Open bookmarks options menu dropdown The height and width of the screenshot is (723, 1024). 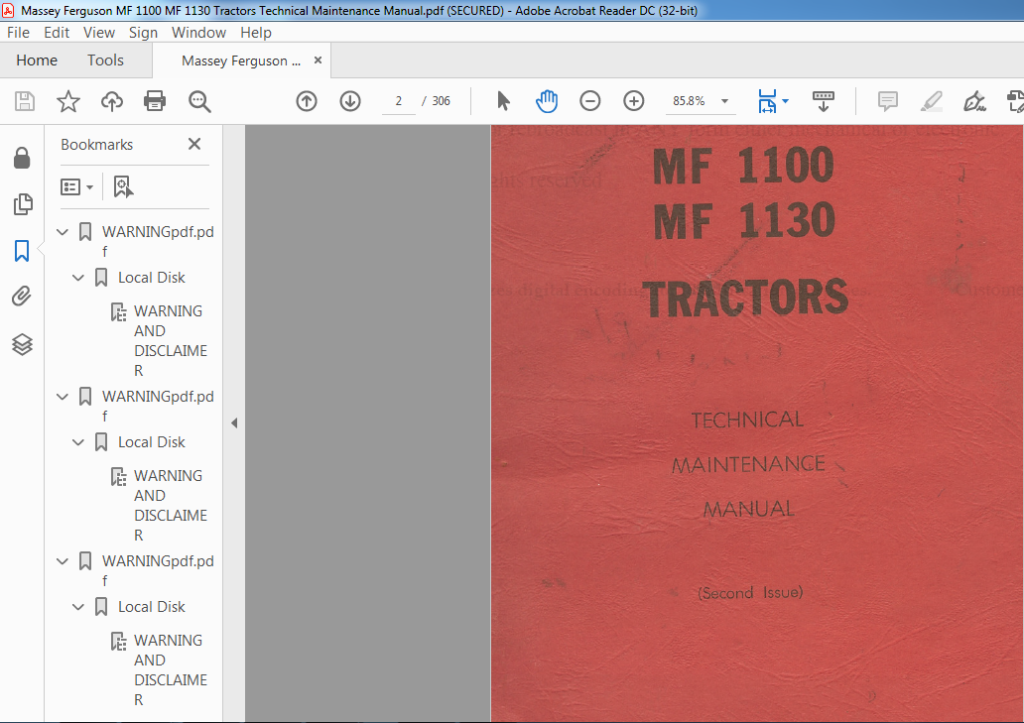click(x=77, y=187)
